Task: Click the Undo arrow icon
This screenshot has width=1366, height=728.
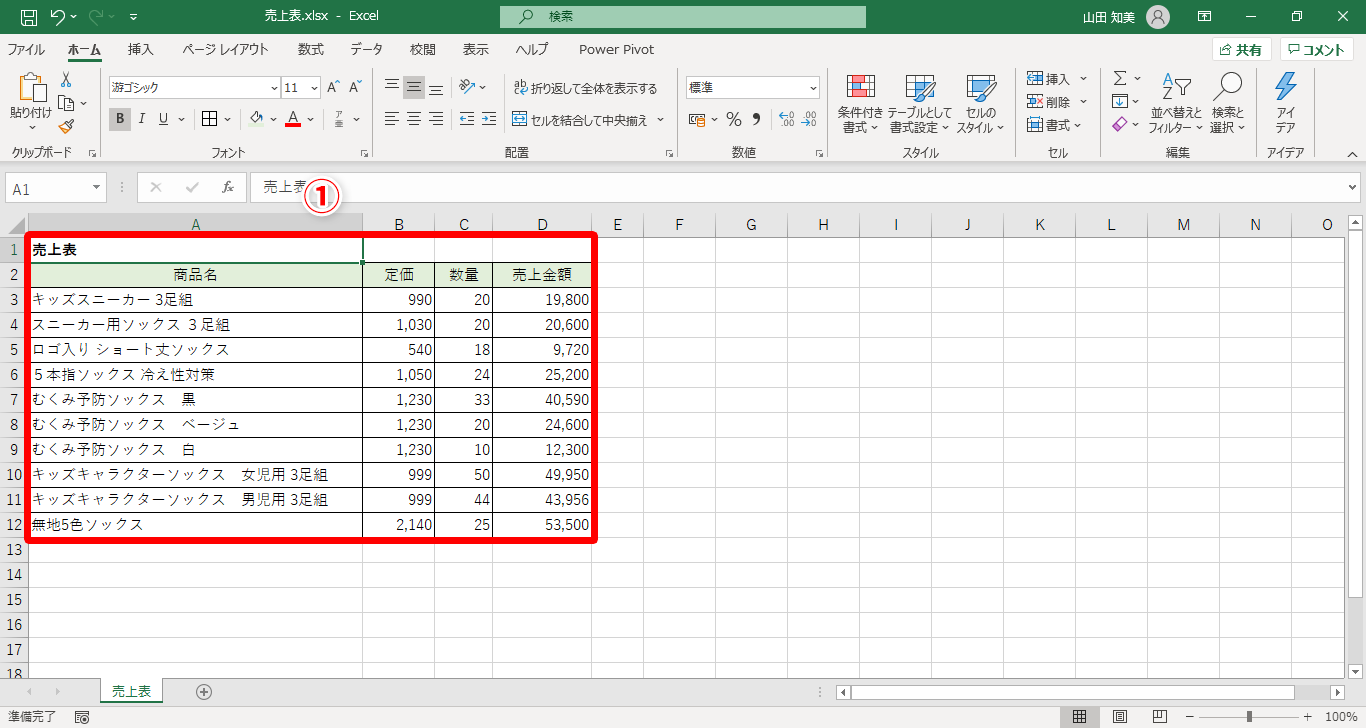Action: tap(57, 17)
